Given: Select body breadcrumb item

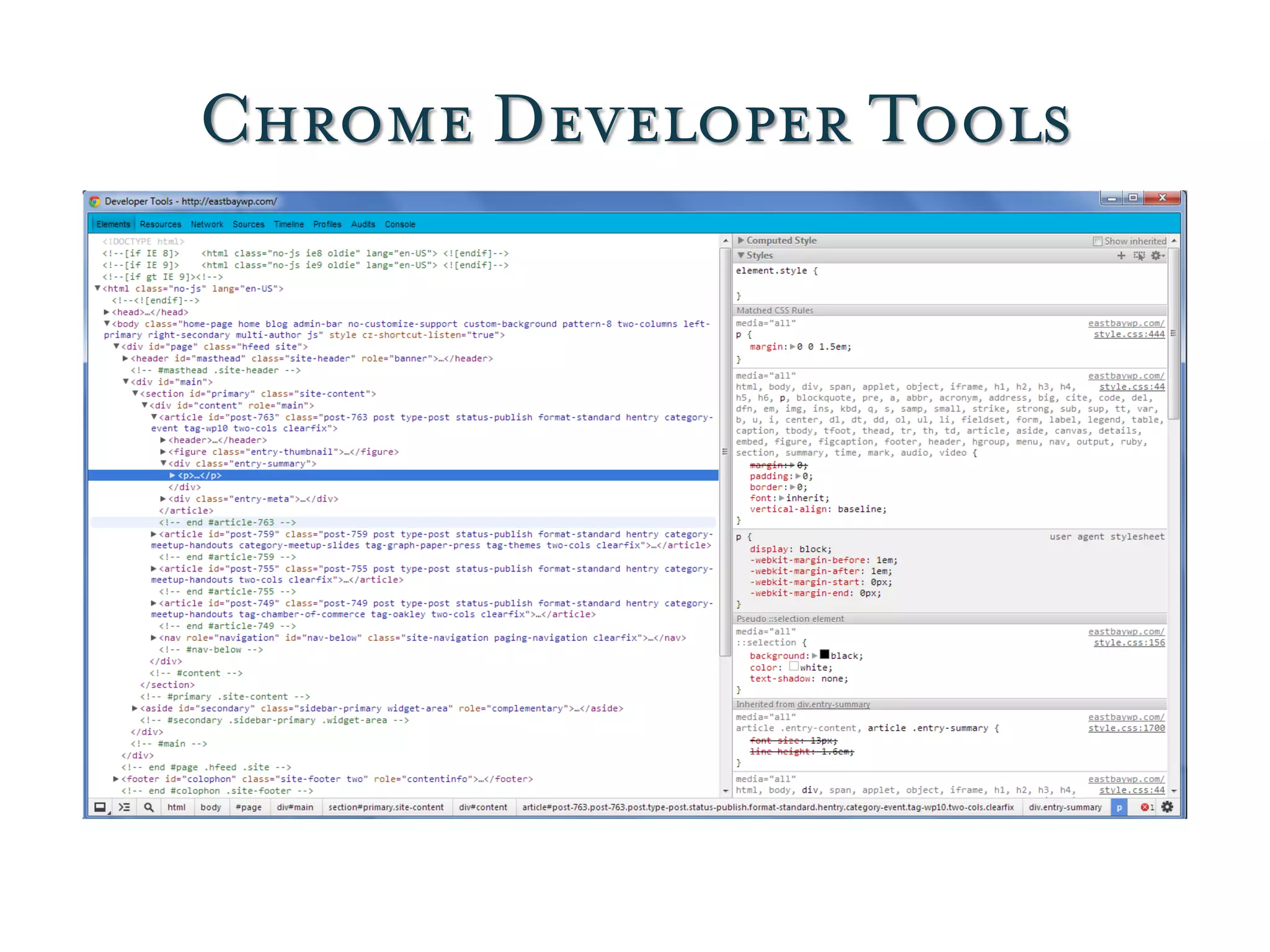Looking at the screenshot, I should point(211,807).
